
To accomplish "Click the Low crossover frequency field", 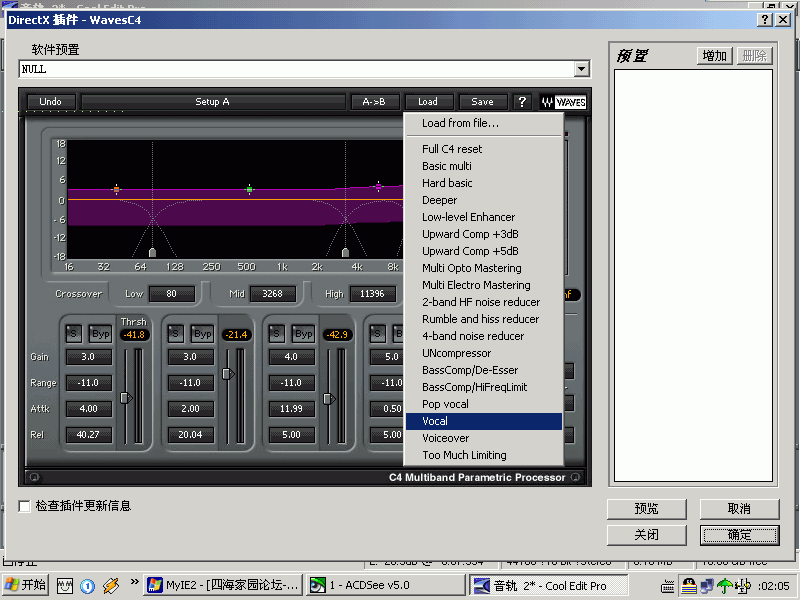I will [x=172, y=294].
